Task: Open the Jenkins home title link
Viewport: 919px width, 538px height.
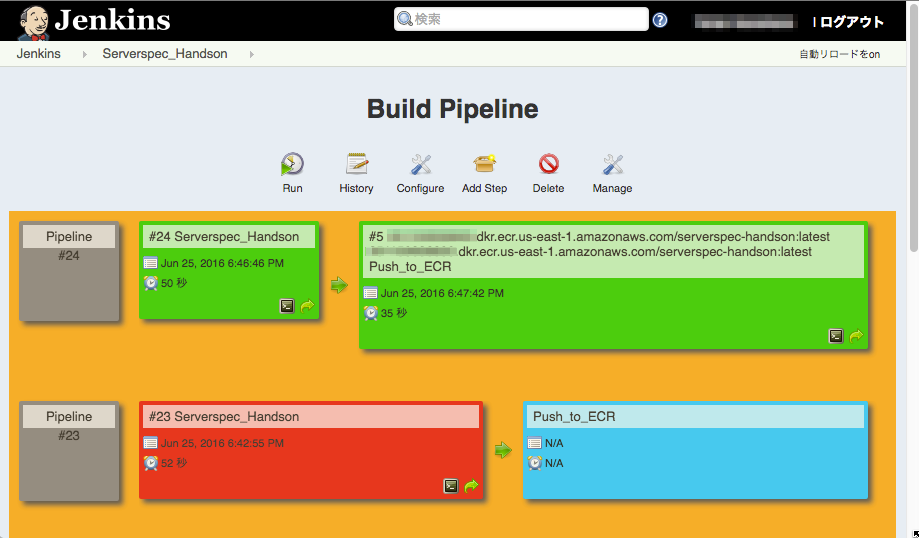Action: pyautogui.click(x=112, y=20)
